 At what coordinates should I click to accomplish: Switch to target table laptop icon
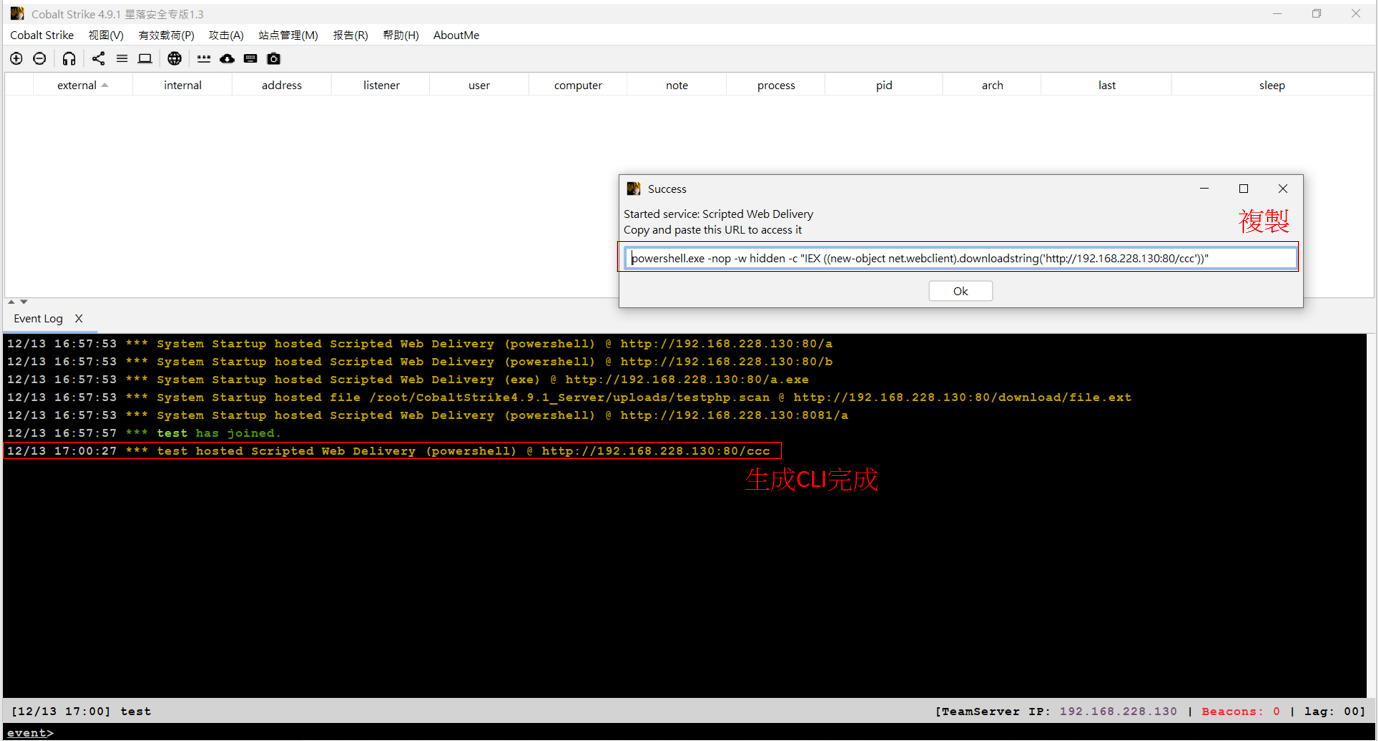click(x=145, y=59)
